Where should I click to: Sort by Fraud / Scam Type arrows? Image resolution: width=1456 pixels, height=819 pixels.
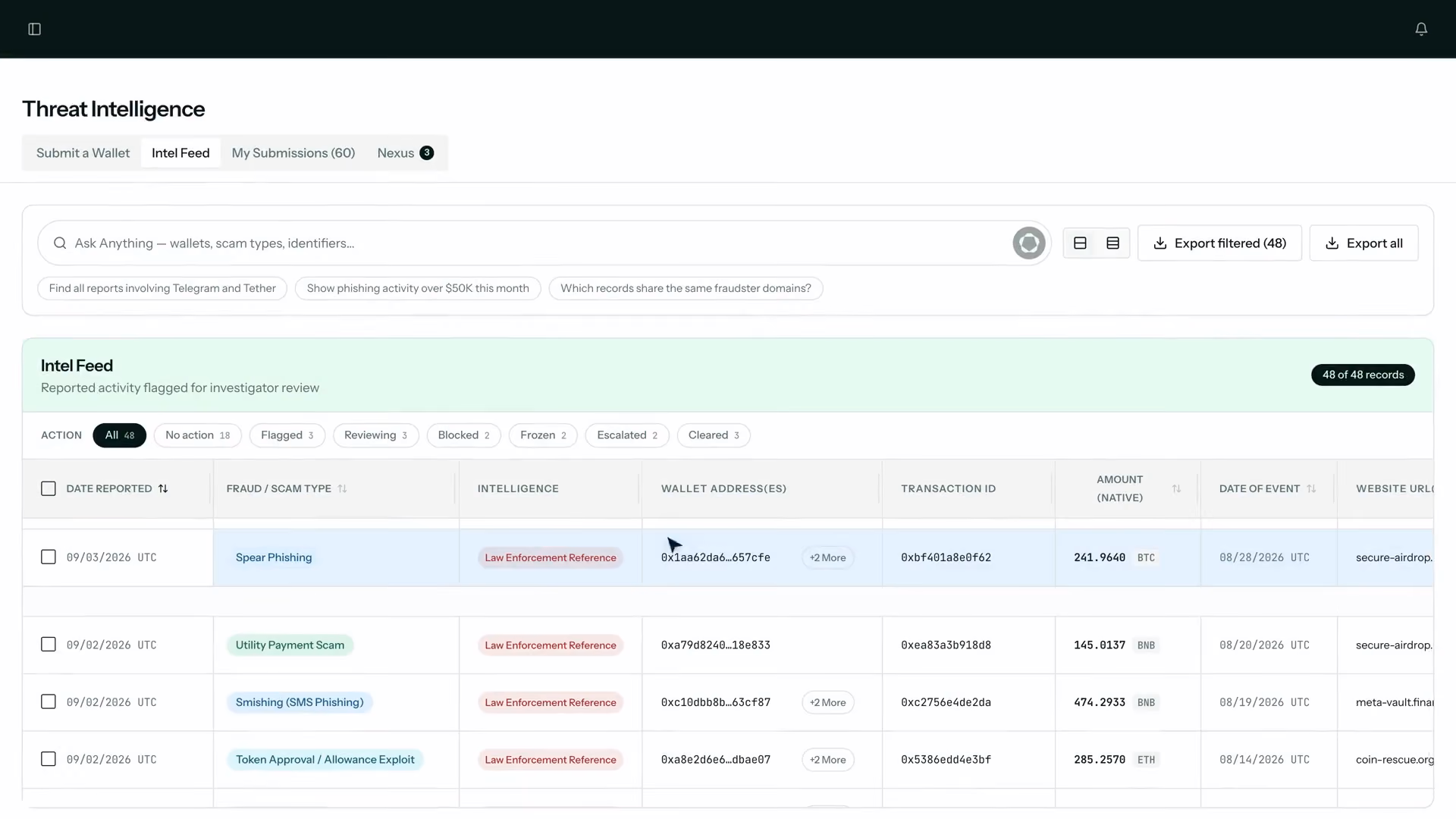pos(342,489)
